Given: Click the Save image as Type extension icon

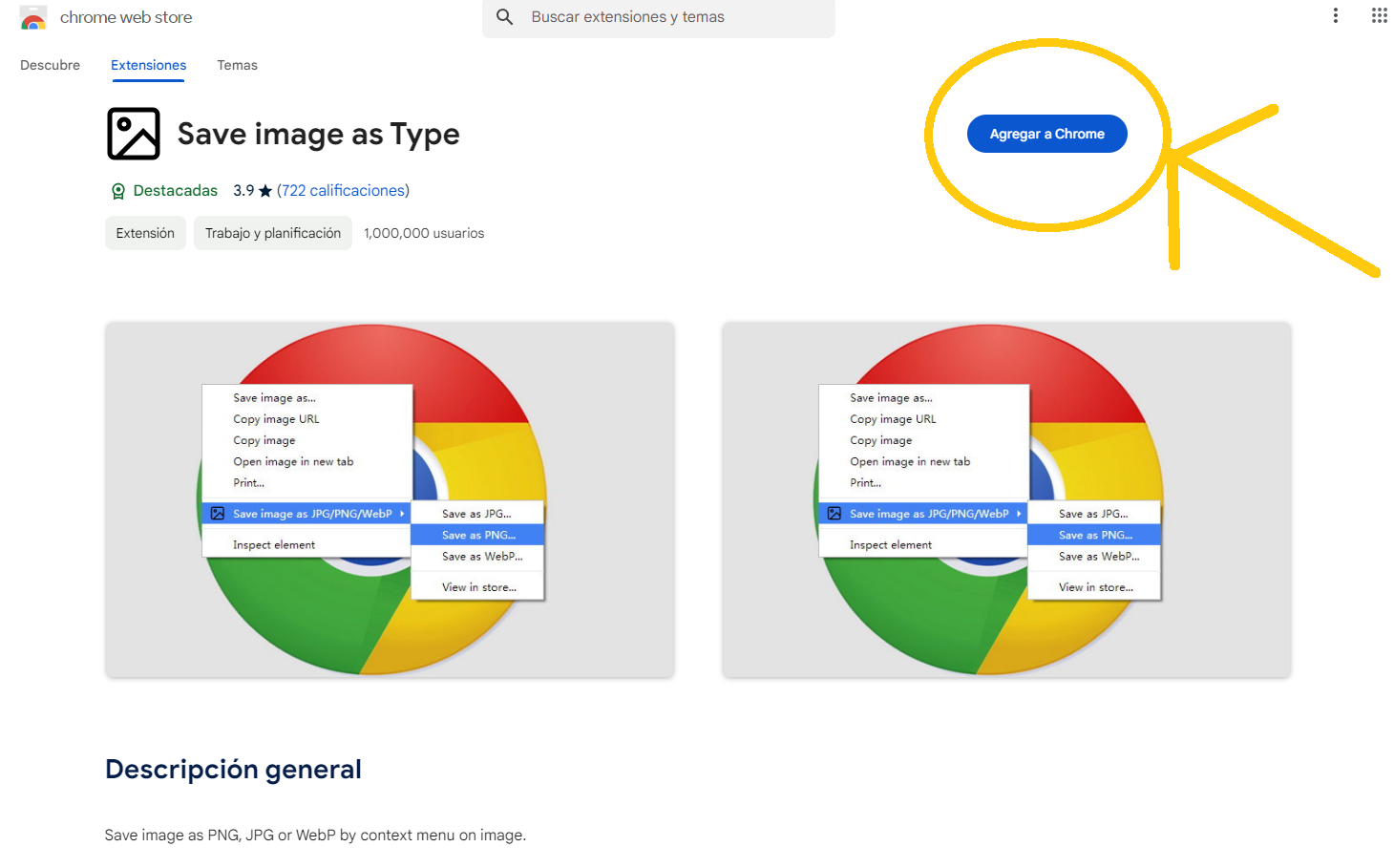Looking at the screenshot, I should coord(134,134).
